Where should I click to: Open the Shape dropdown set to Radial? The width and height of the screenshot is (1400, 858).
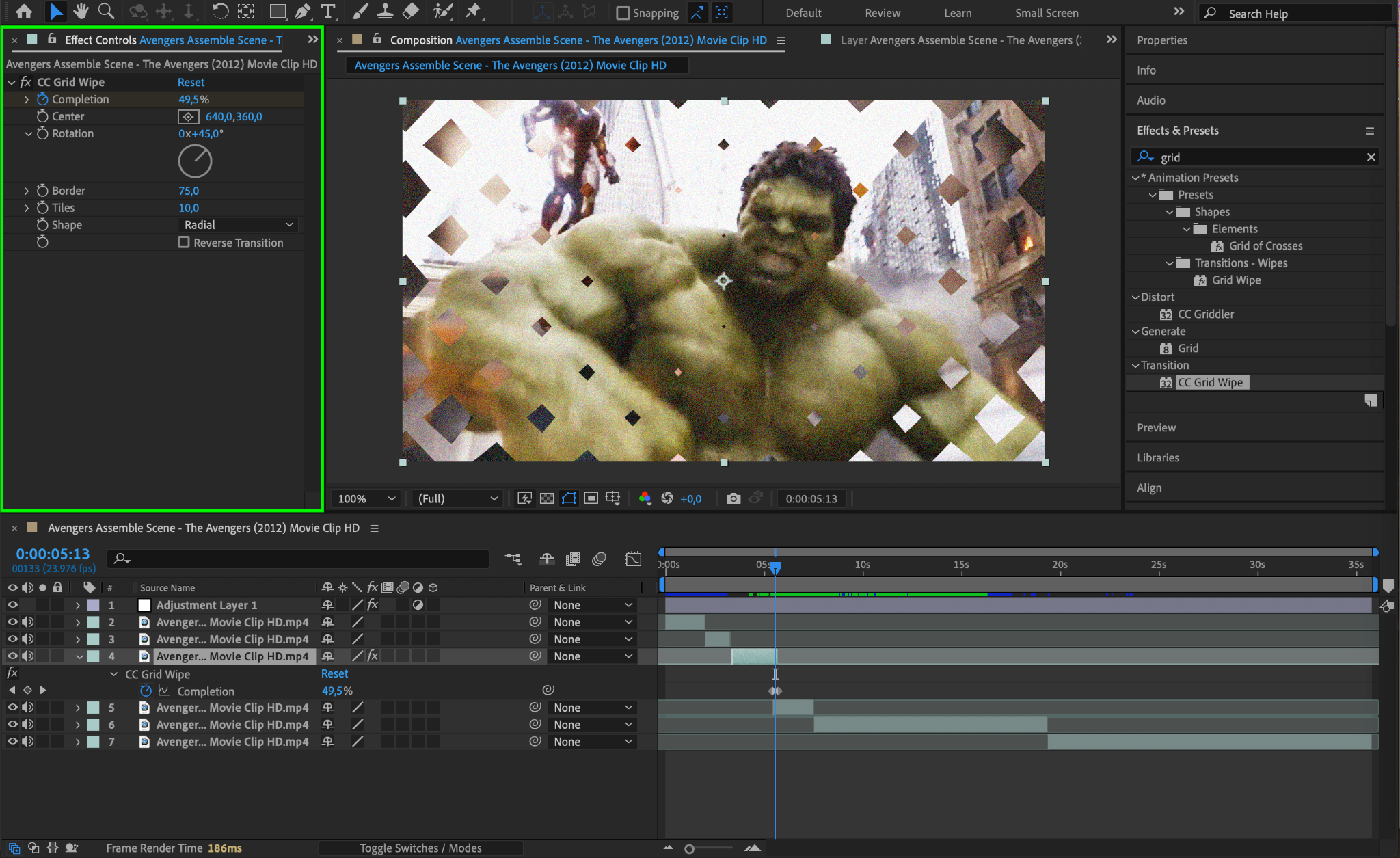(238, 225)
